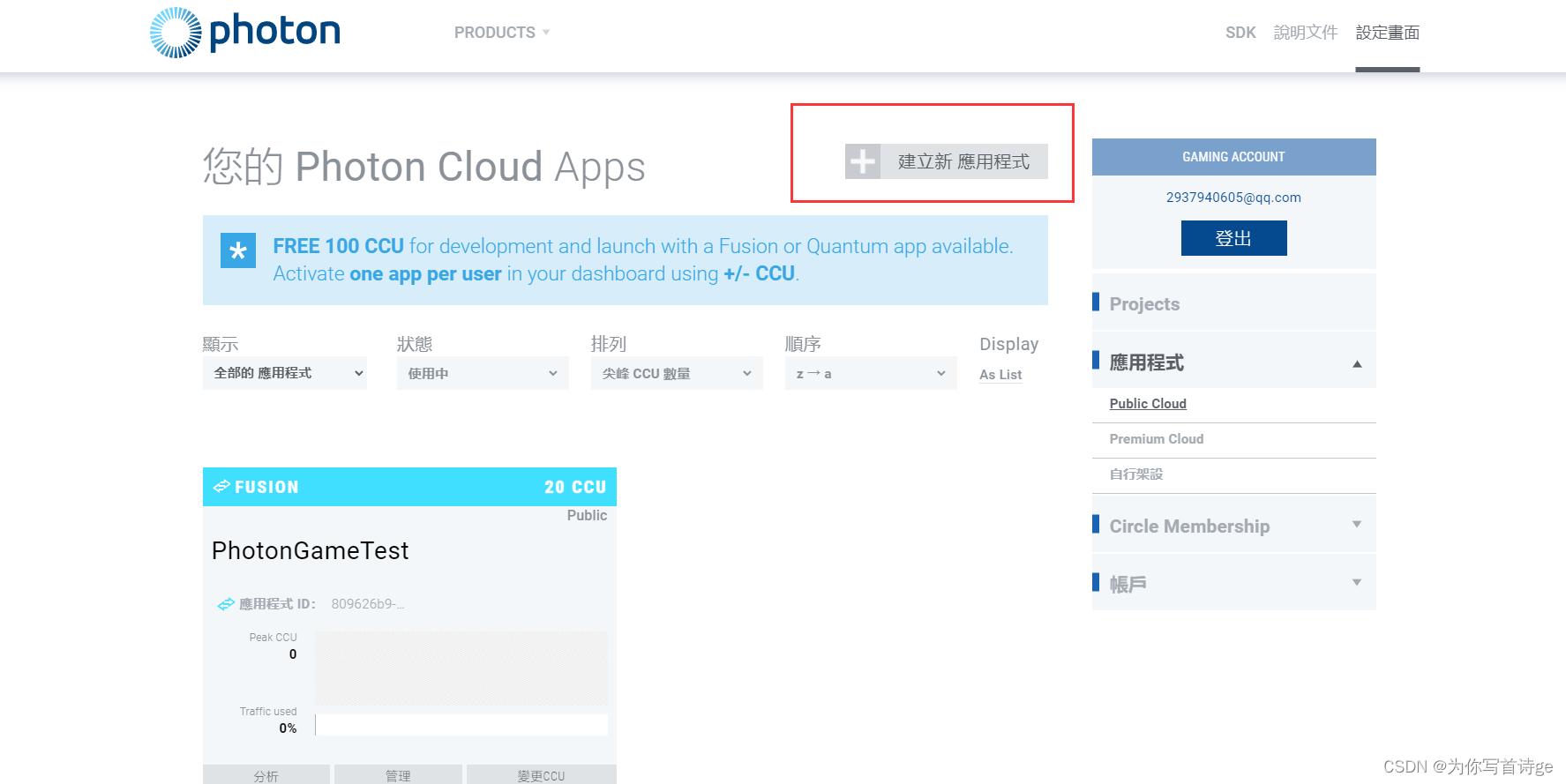Click the 分析 button on PhotonGameTest
Screen dimensions: 1566x784
[x=266, y=775]
